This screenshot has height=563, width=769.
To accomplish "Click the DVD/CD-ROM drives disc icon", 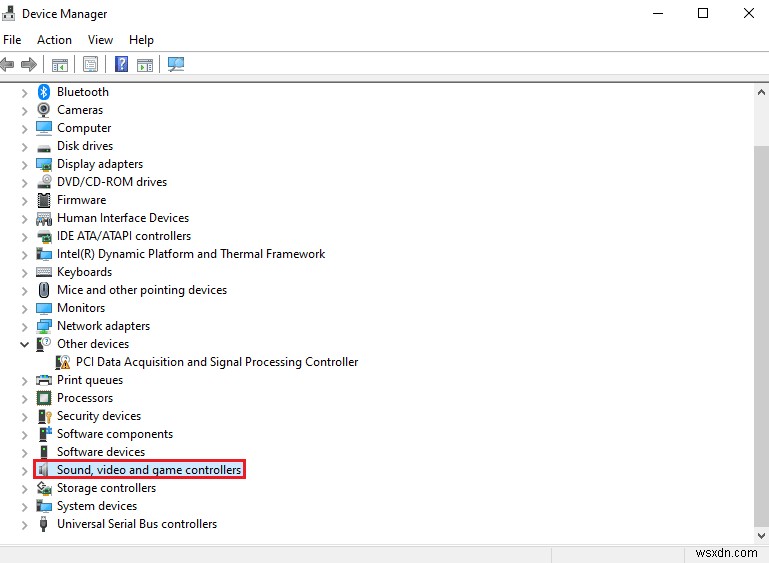I will click(x=44, y=181).
